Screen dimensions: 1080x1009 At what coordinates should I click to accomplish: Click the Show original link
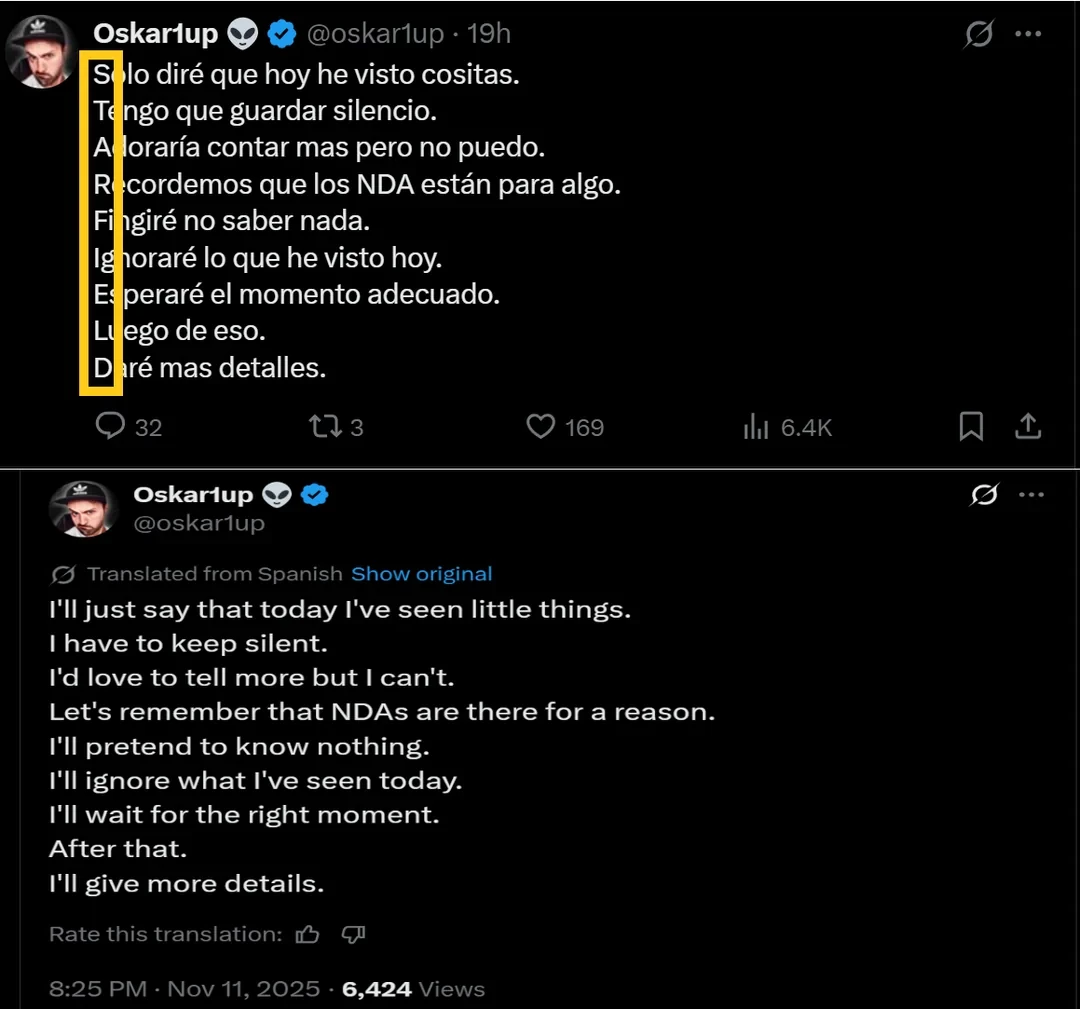point(421,574)
